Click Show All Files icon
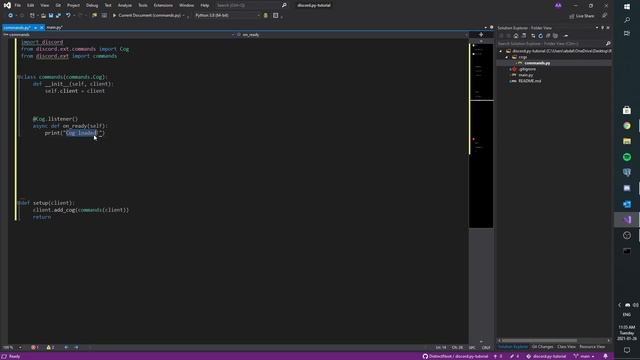The width and height of the screenshot is (640, 360). pos(555,36)
